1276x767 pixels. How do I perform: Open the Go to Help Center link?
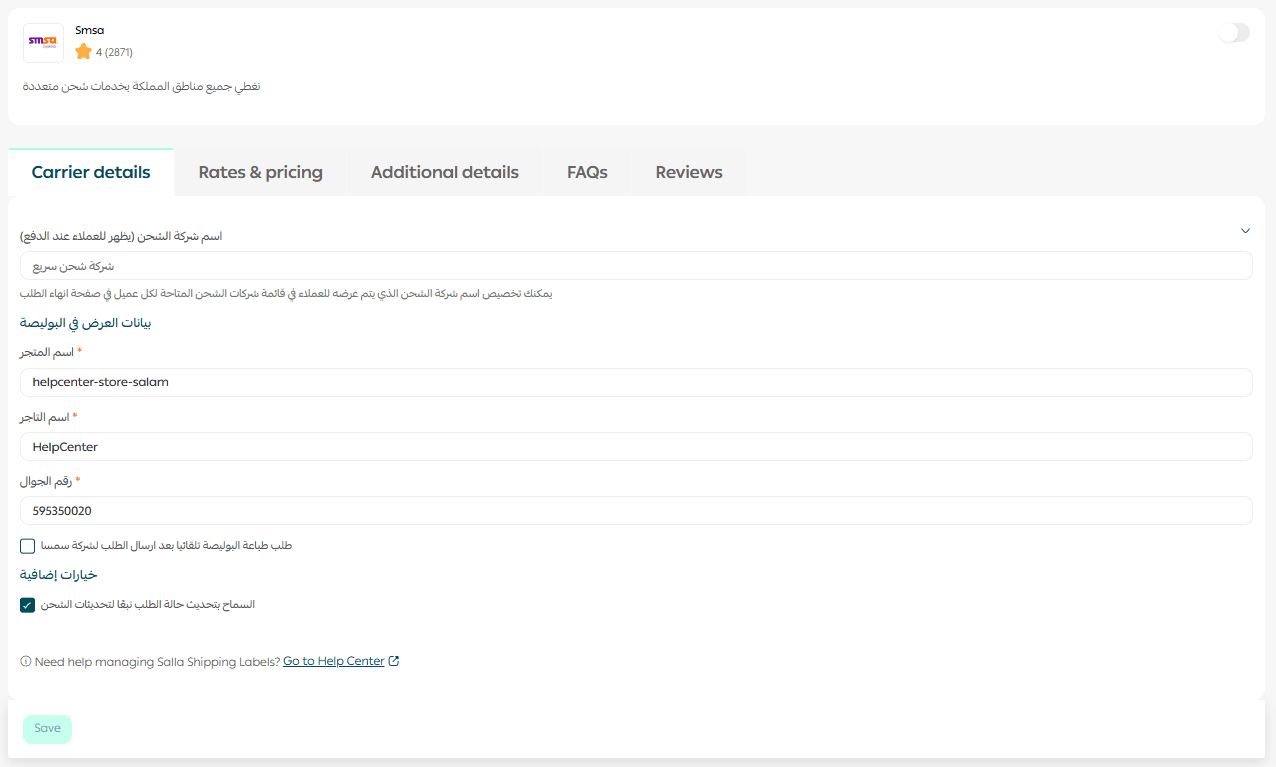[333, 661]
